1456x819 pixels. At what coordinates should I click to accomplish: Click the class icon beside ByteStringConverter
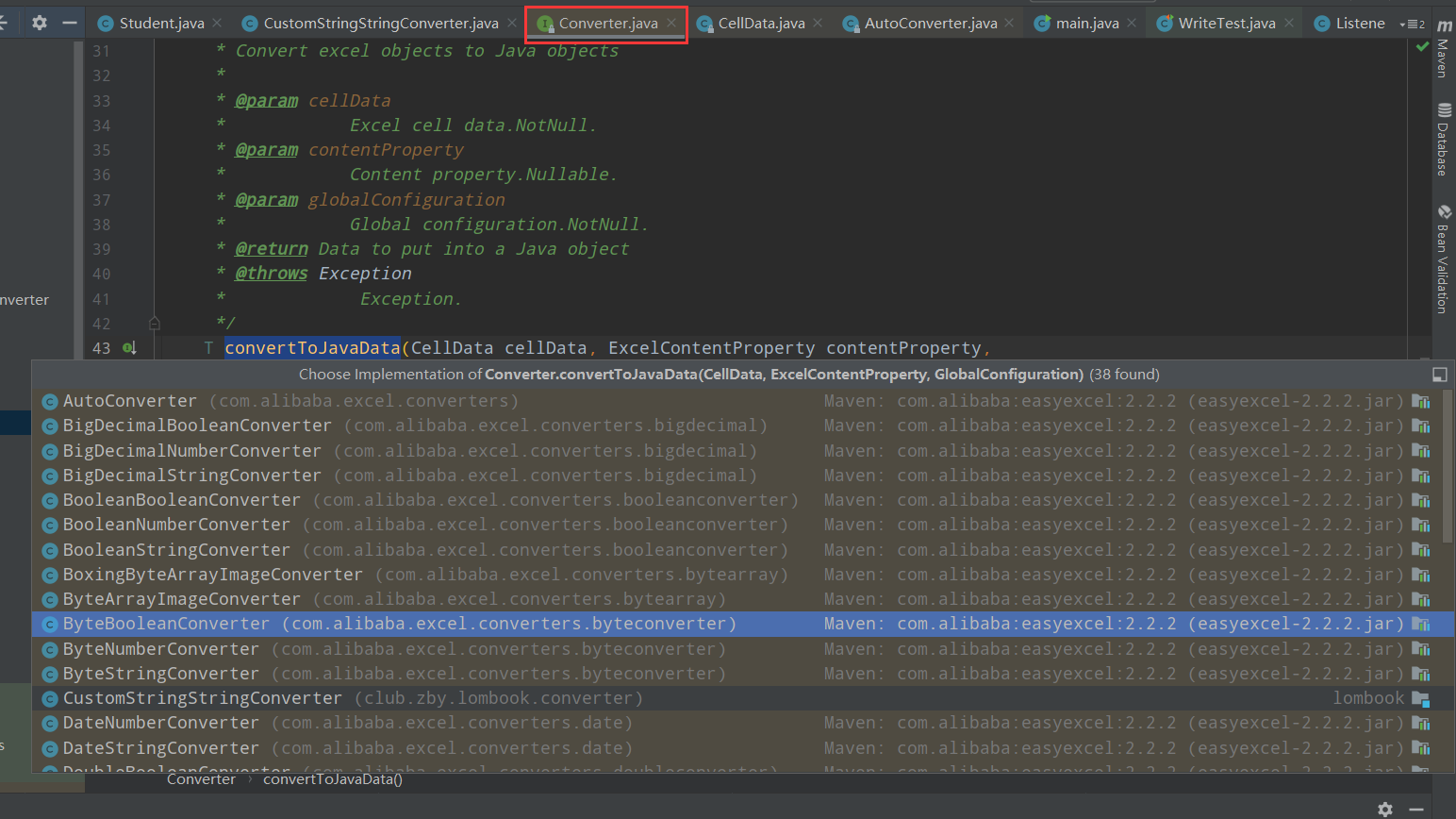(x=50, y=675)
